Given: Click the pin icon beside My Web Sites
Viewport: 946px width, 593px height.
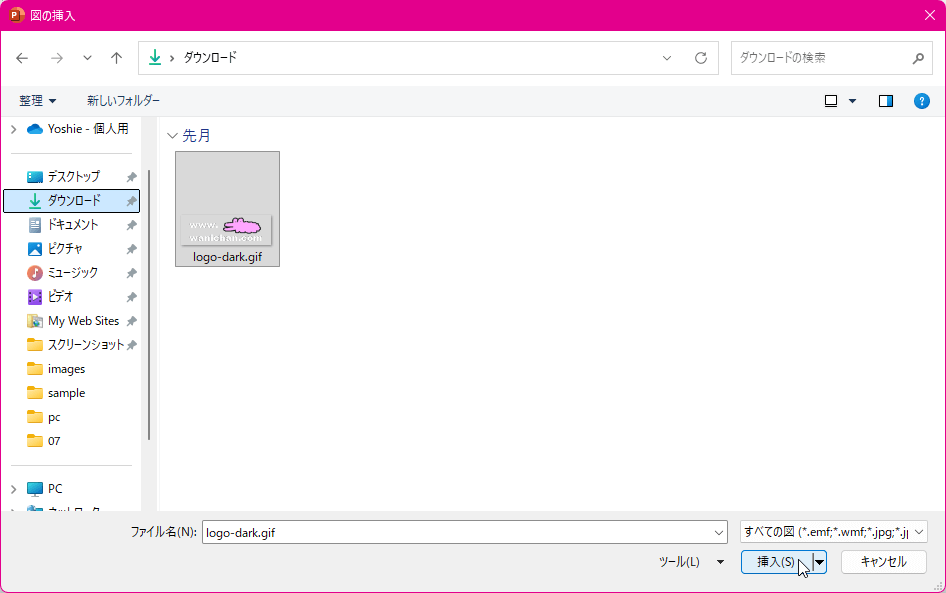Looking at the screenshot, I should pos(131,321).
